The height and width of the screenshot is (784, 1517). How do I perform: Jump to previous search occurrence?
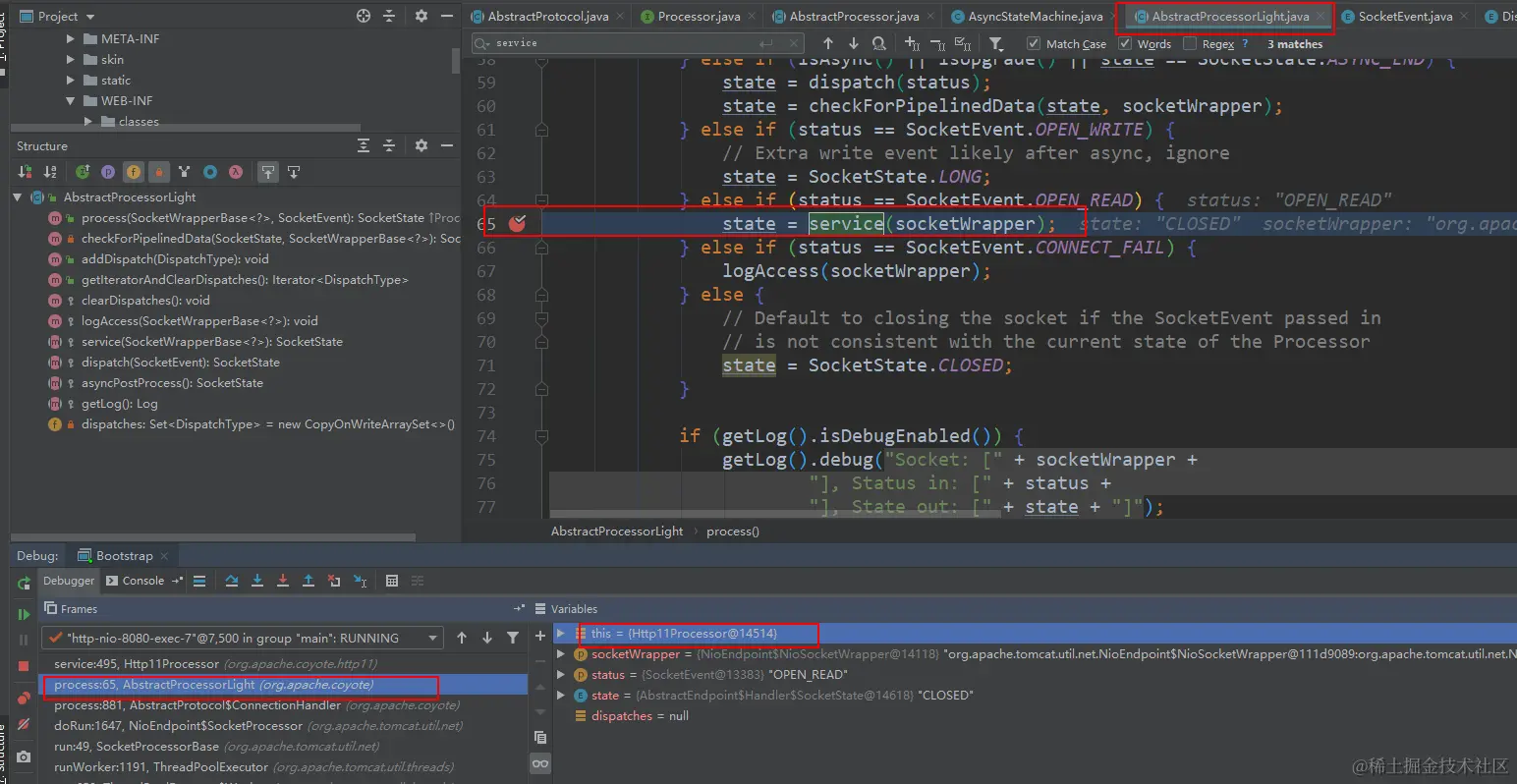(x=828, y=43)
